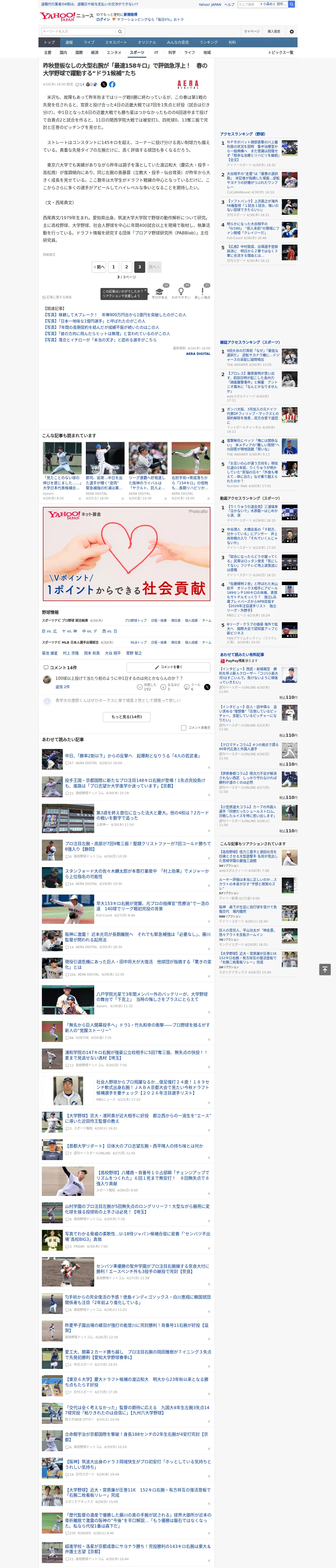The height and width of the screenshot is (1568, 336).
Task: Click the わかりやすい lightbulb reaction
Action: (x=181, y=292)
